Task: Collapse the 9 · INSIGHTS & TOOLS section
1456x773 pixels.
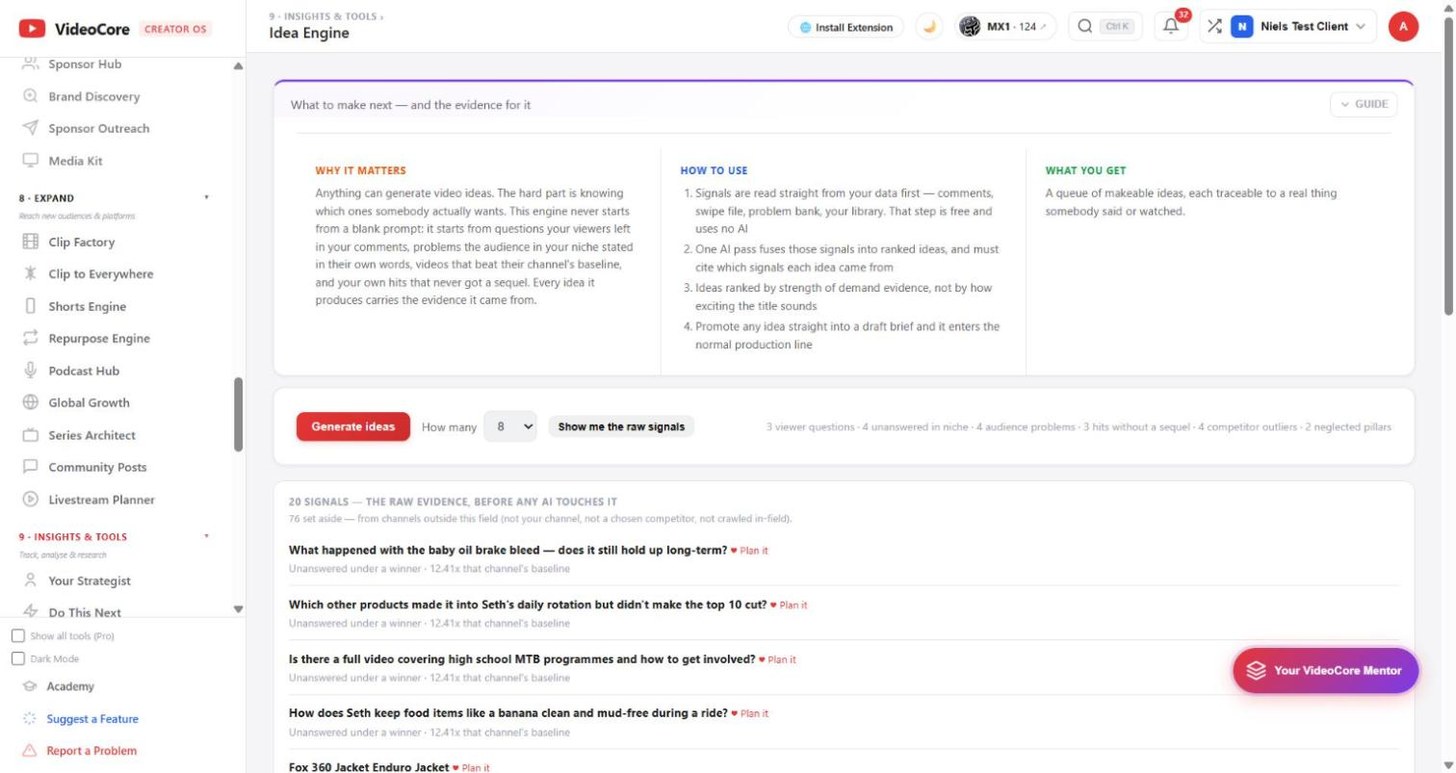Action: (207, 537)
